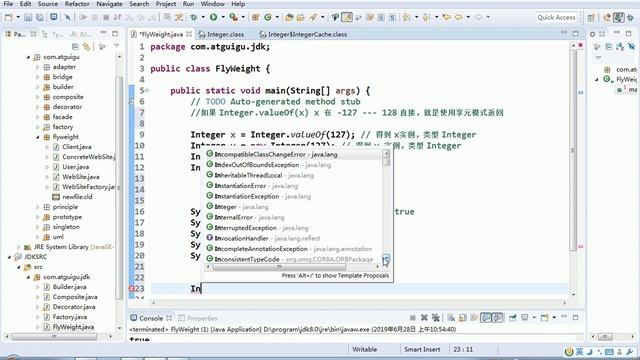
Task: Collapse the JDKSRC project node
Action: tap(9, 257)
